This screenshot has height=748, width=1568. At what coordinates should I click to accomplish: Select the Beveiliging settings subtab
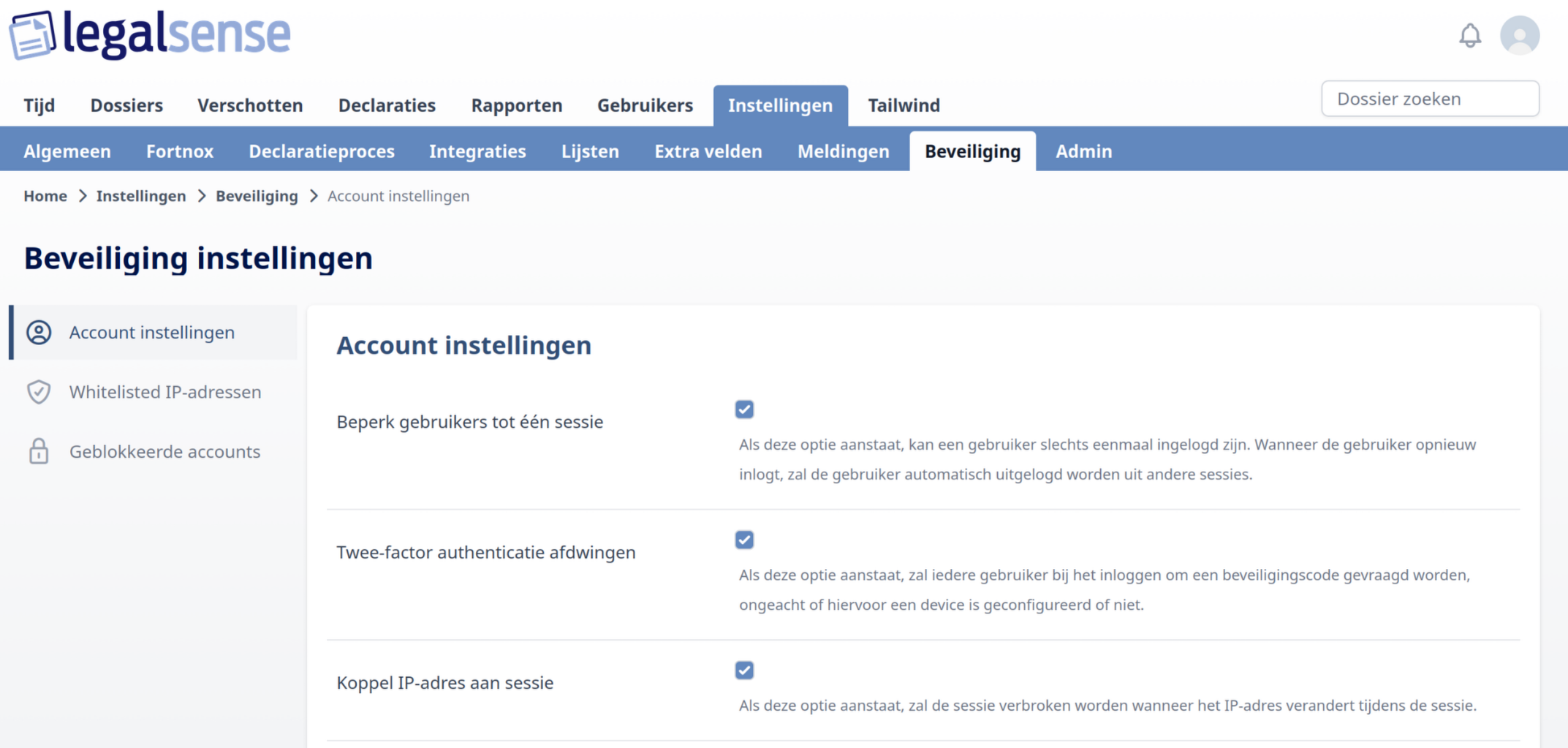[972, 151]
